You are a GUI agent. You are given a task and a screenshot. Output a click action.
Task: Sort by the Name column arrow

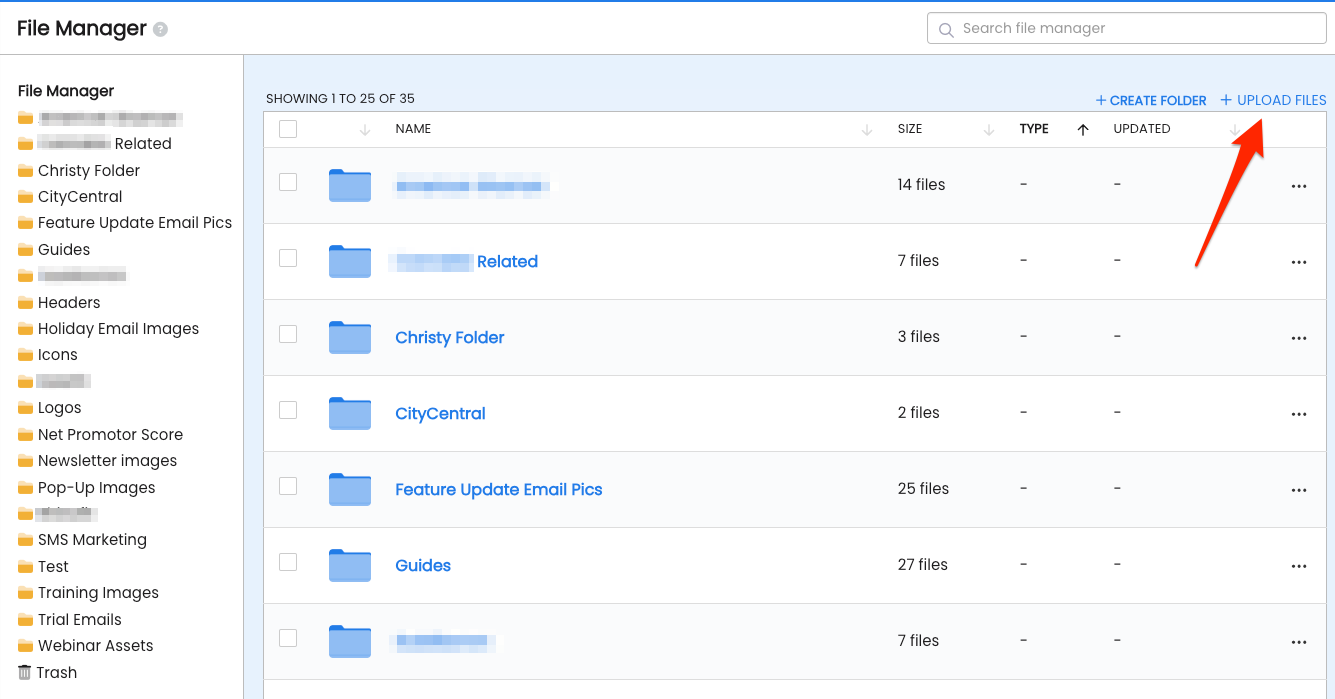point(866,130)
